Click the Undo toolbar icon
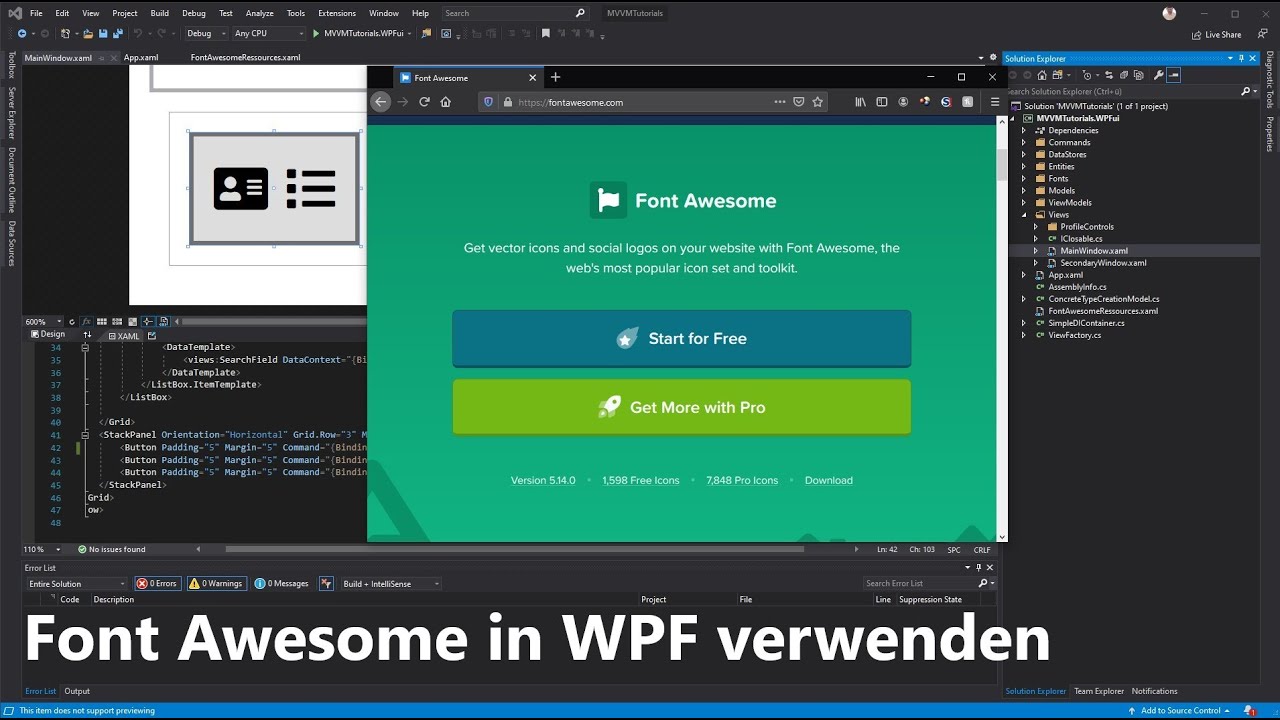The image size is (1280, 720). [138, 33]
